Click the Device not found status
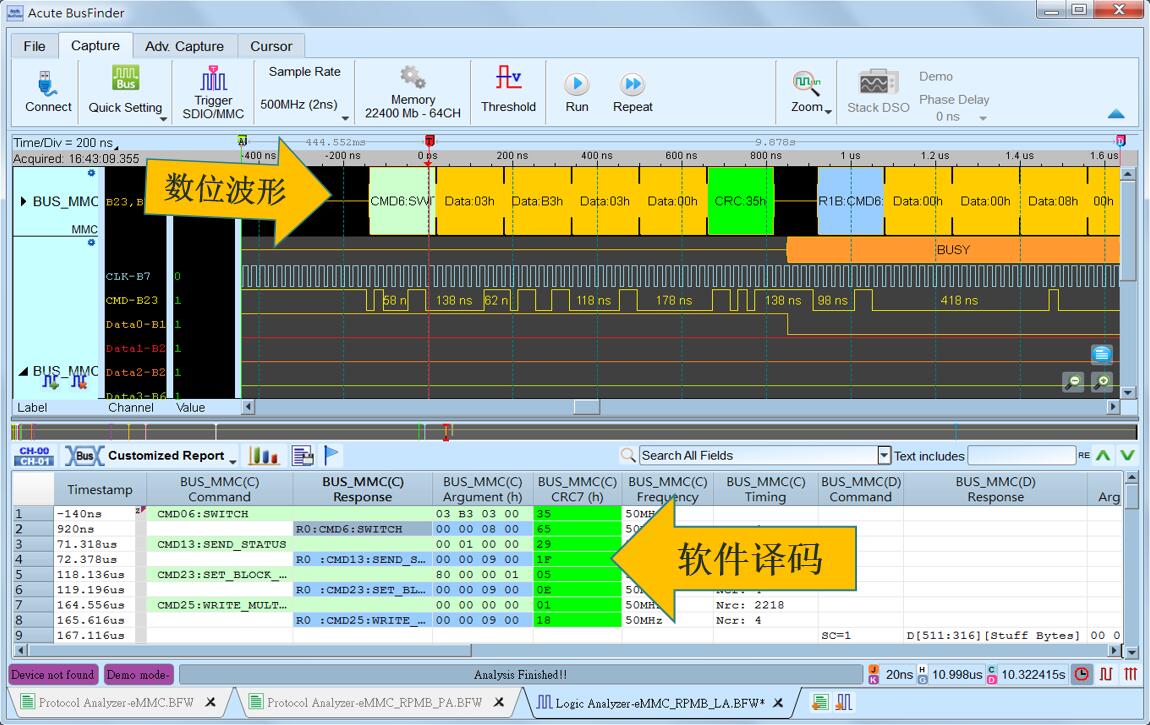 tap(53, 674)
